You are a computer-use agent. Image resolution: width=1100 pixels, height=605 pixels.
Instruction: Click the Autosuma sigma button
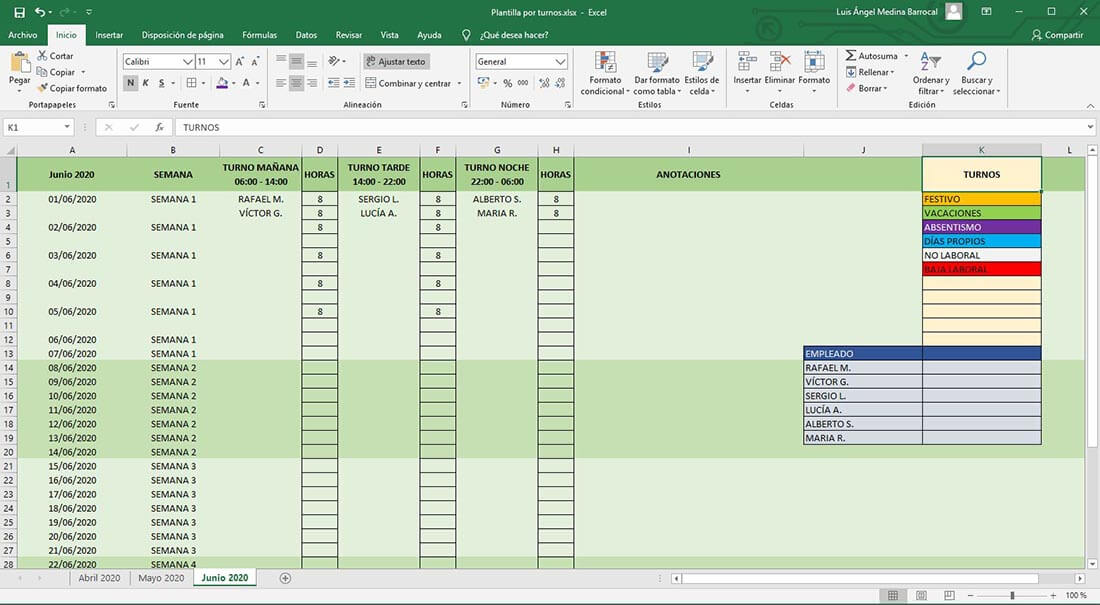click(x=871, y=55)
